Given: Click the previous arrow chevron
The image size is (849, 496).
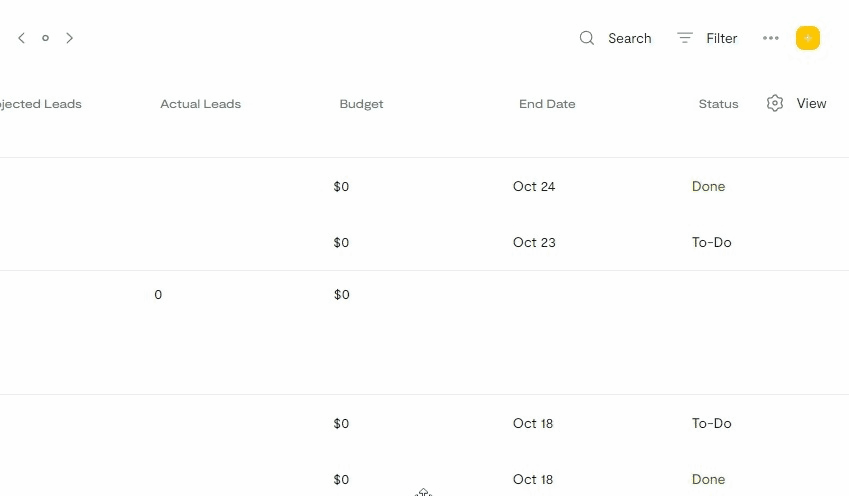Looking at the screenshot, I should point(21,38).
